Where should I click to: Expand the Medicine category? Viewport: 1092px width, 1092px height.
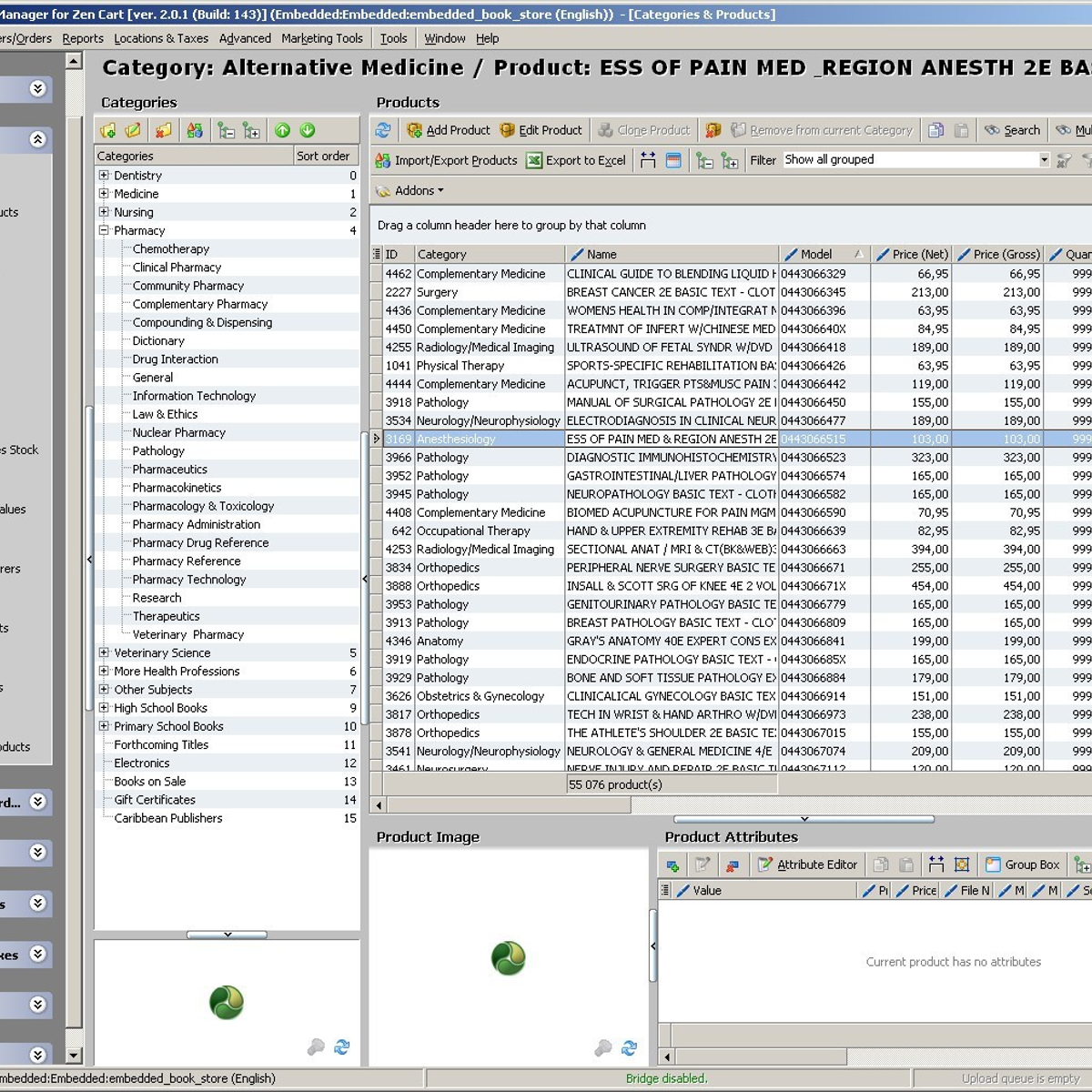[104, 193]
